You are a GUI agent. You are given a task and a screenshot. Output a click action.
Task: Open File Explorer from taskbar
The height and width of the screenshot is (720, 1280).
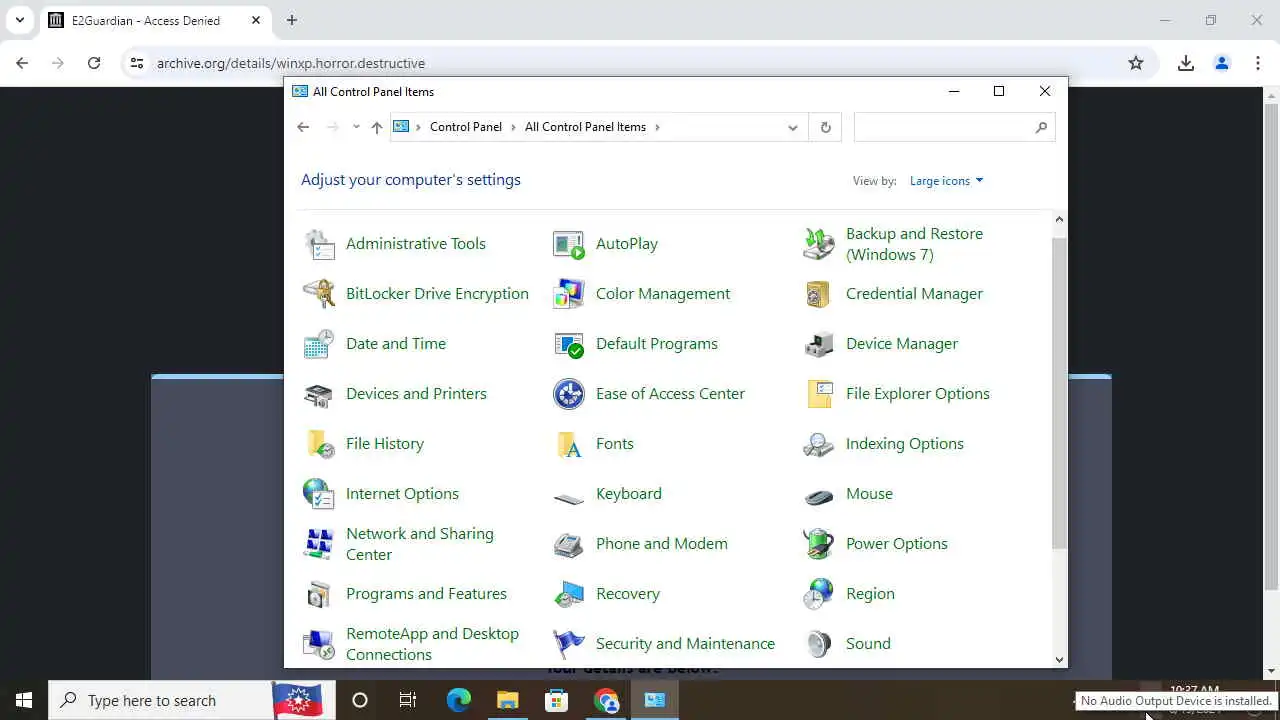point(508,700)
